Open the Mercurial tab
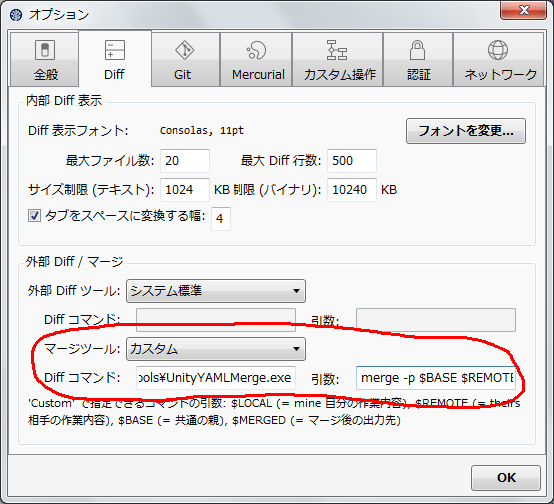Image resolution: width=554 pixels, height=504 pixels. point(256,59)
